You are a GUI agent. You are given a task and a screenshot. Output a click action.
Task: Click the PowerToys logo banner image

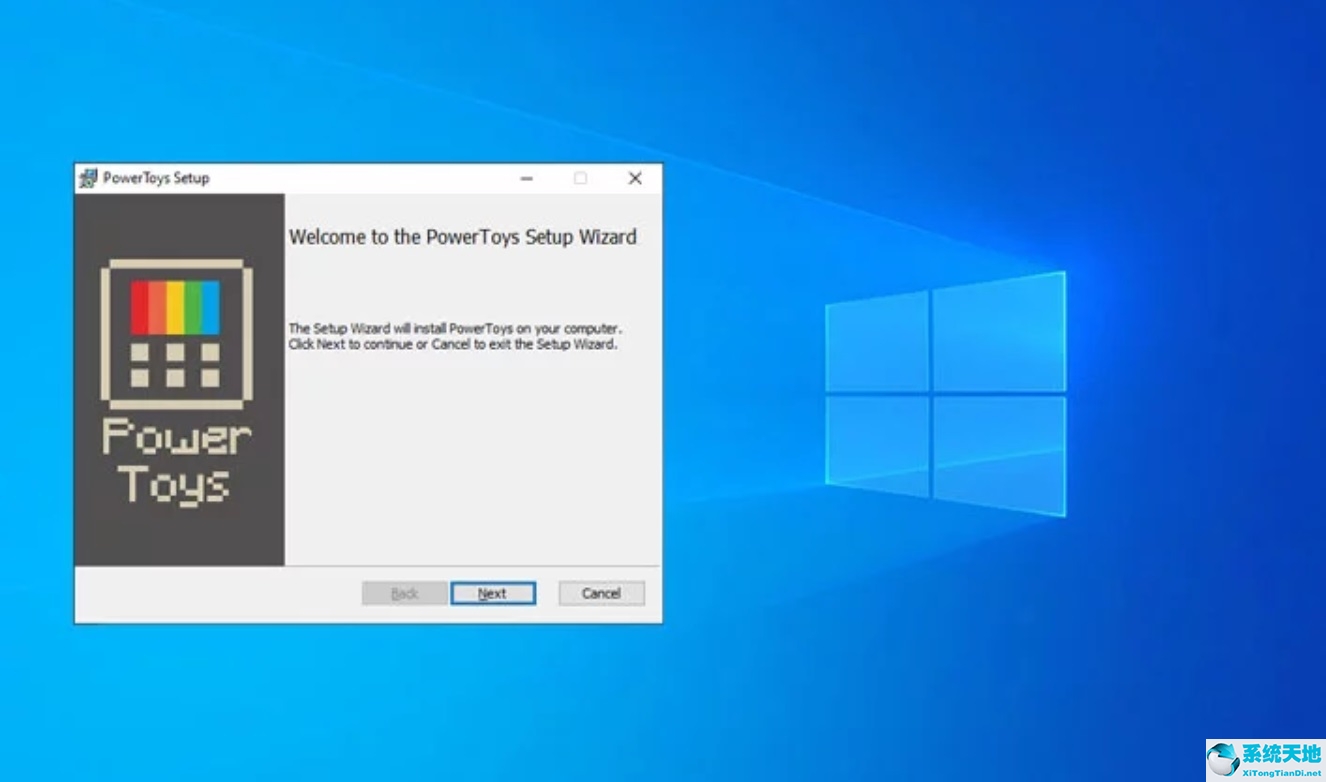pyautogui.click(x=180, y=379)
